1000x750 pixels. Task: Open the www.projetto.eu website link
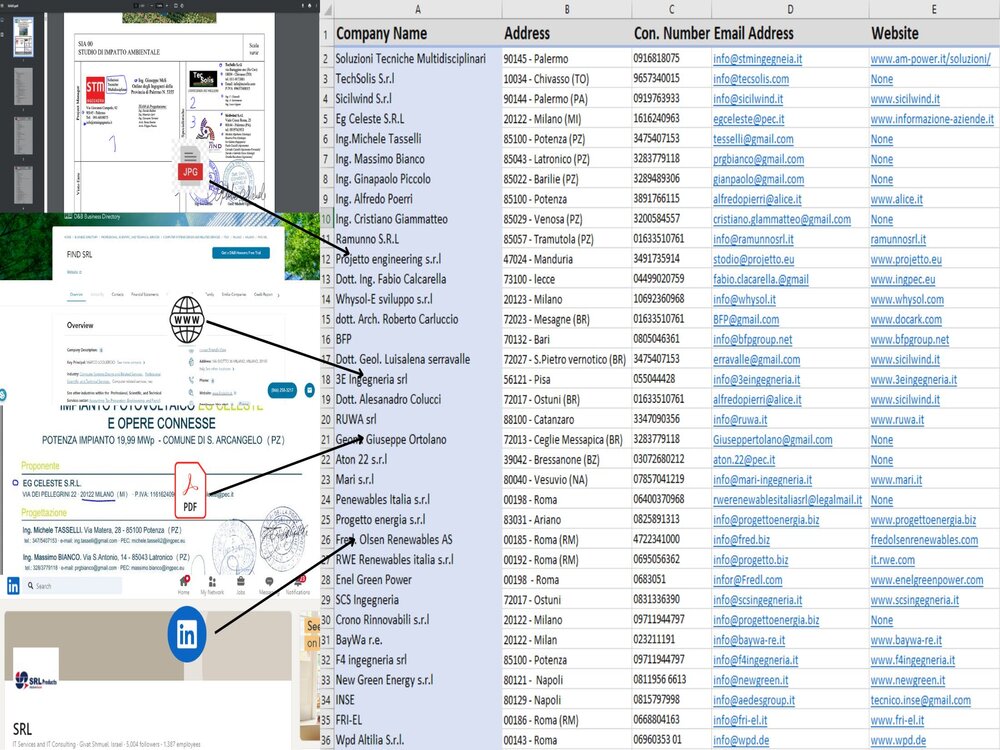[906, 260]
